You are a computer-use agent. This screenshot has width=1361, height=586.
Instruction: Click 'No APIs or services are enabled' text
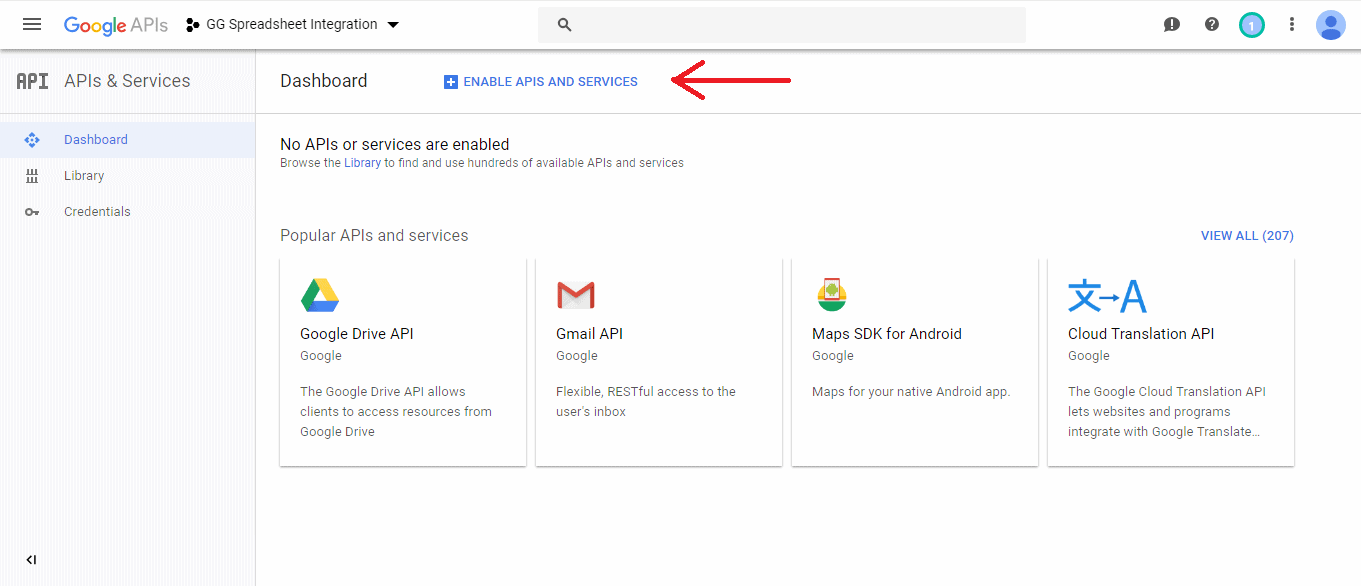[395, 144]
